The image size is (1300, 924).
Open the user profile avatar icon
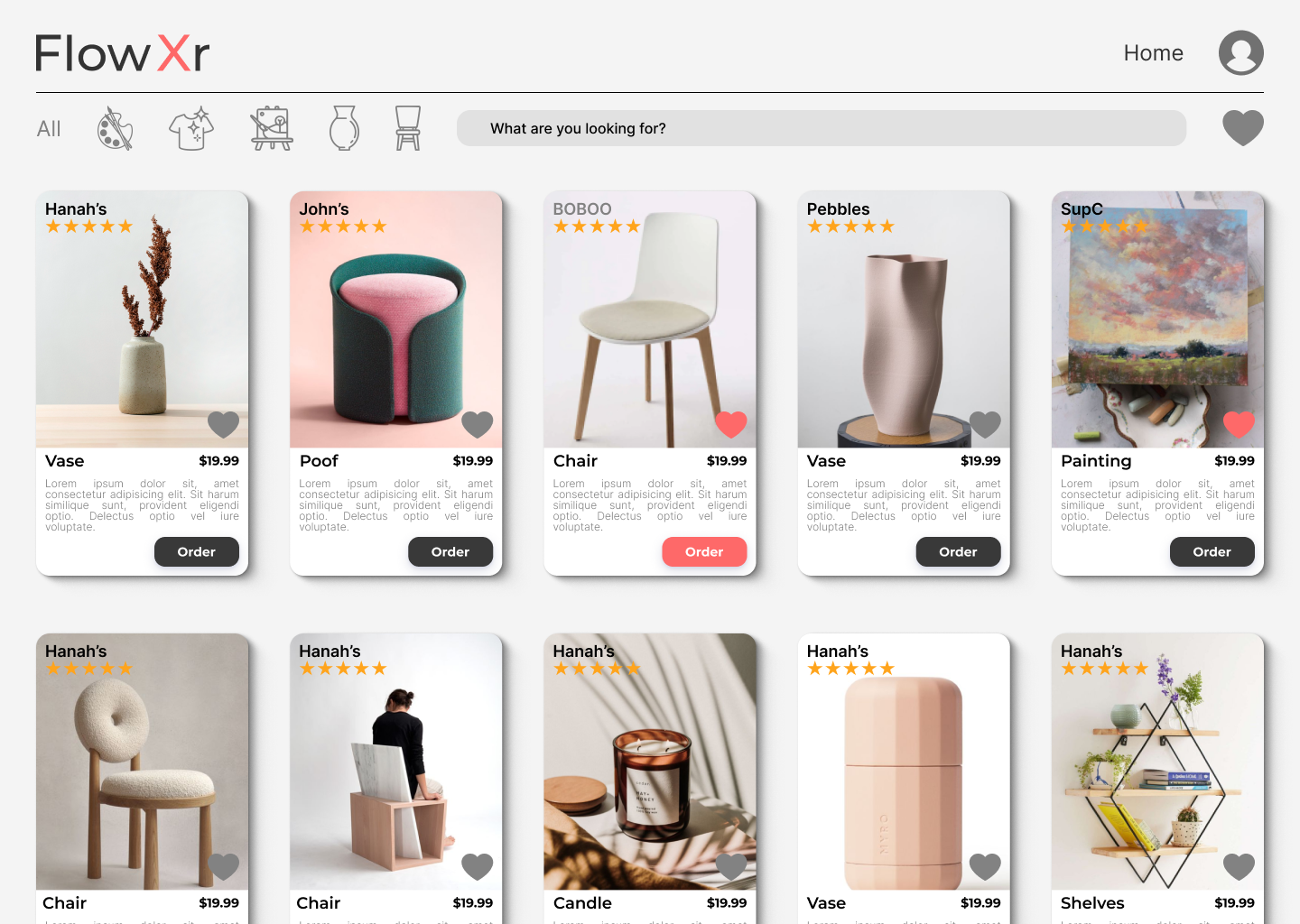pyautogui.click(x=1240, y=52)
